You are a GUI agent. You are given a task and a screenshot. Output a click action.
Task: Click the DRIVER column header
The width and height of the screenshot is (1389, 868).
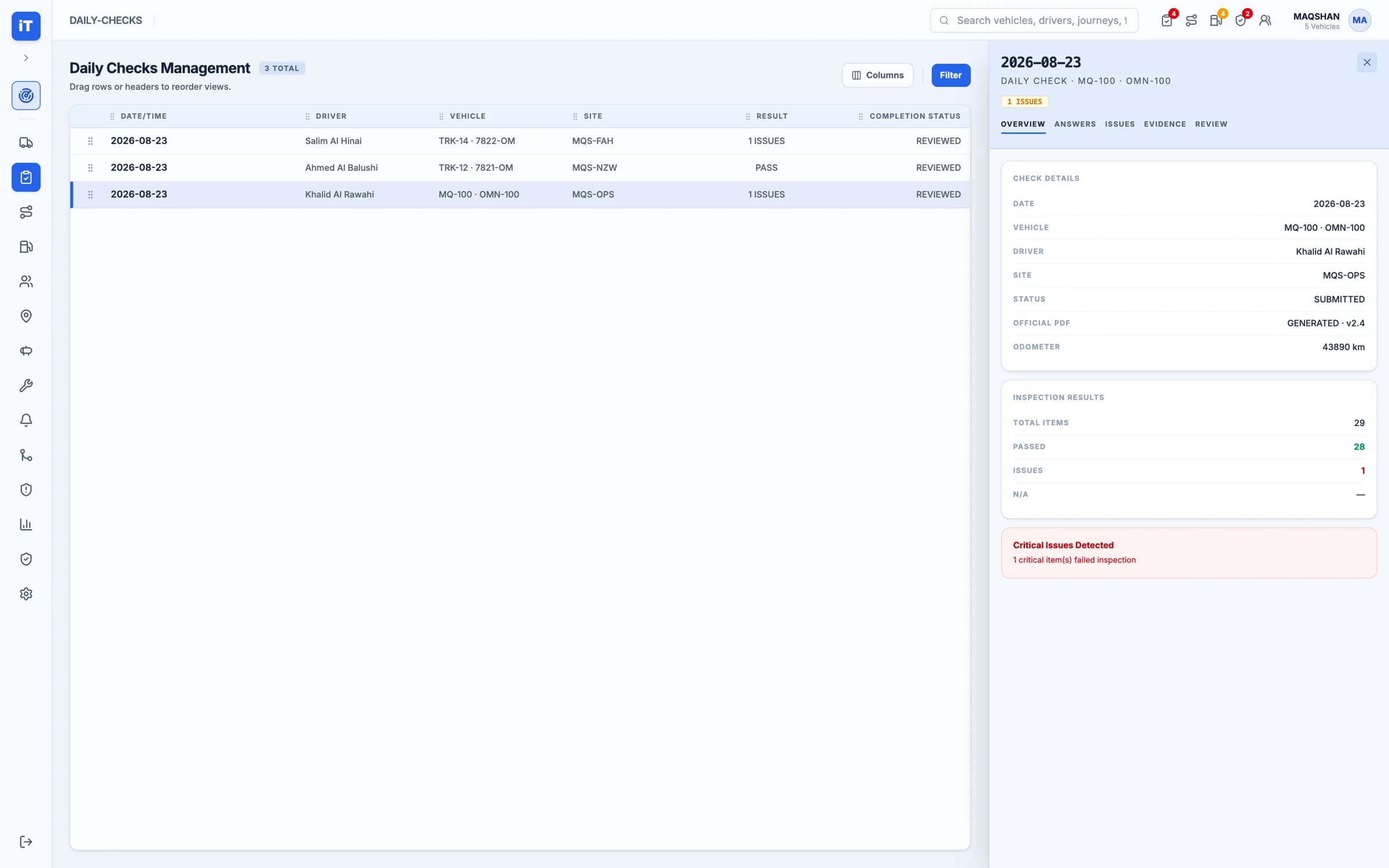(331, 116)
